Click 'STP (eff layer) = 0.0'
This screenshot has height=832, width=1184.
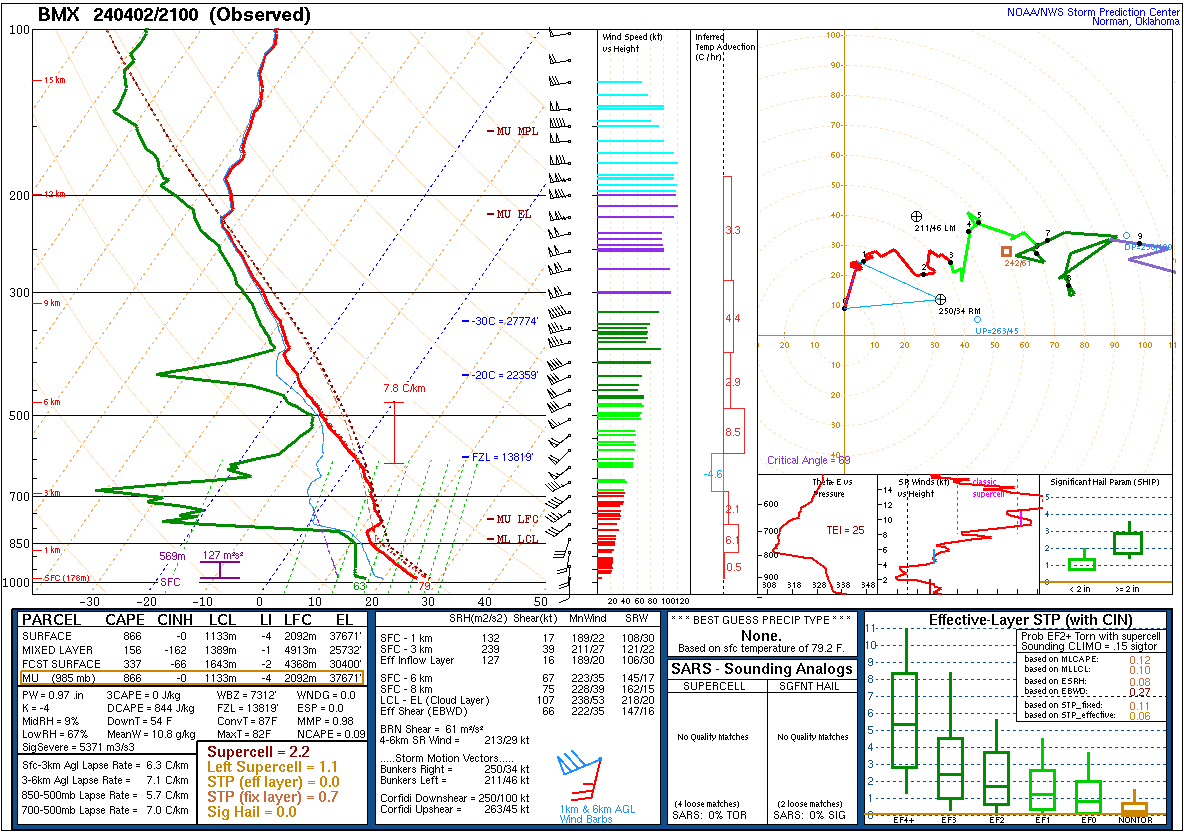pyautogui.click(x=273, y=782)
